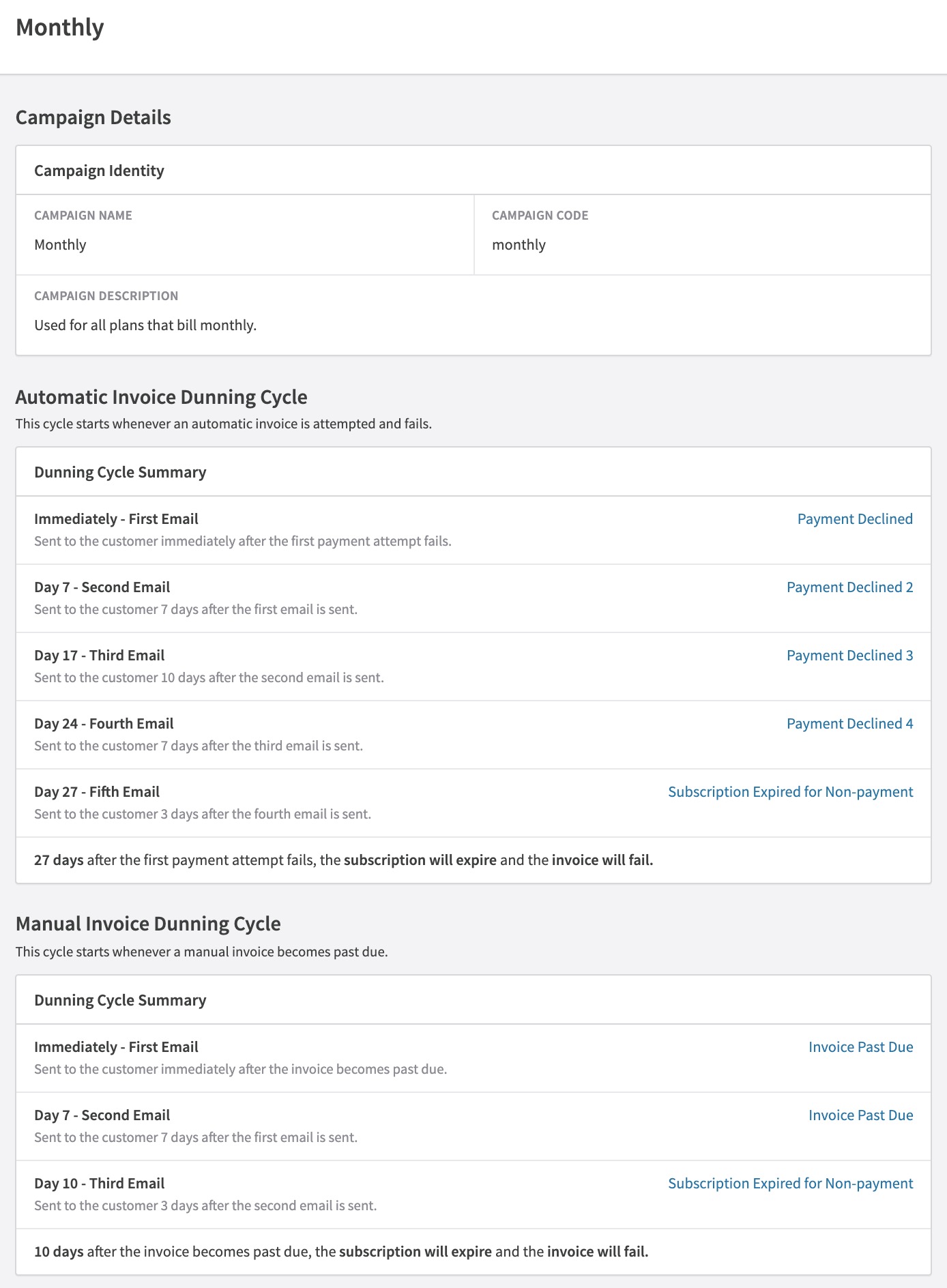Click 'Day 7 - Second Email' in automatic cycle
The height and width of the screenshot is (1288, 947).
click(x=102, y=587)
